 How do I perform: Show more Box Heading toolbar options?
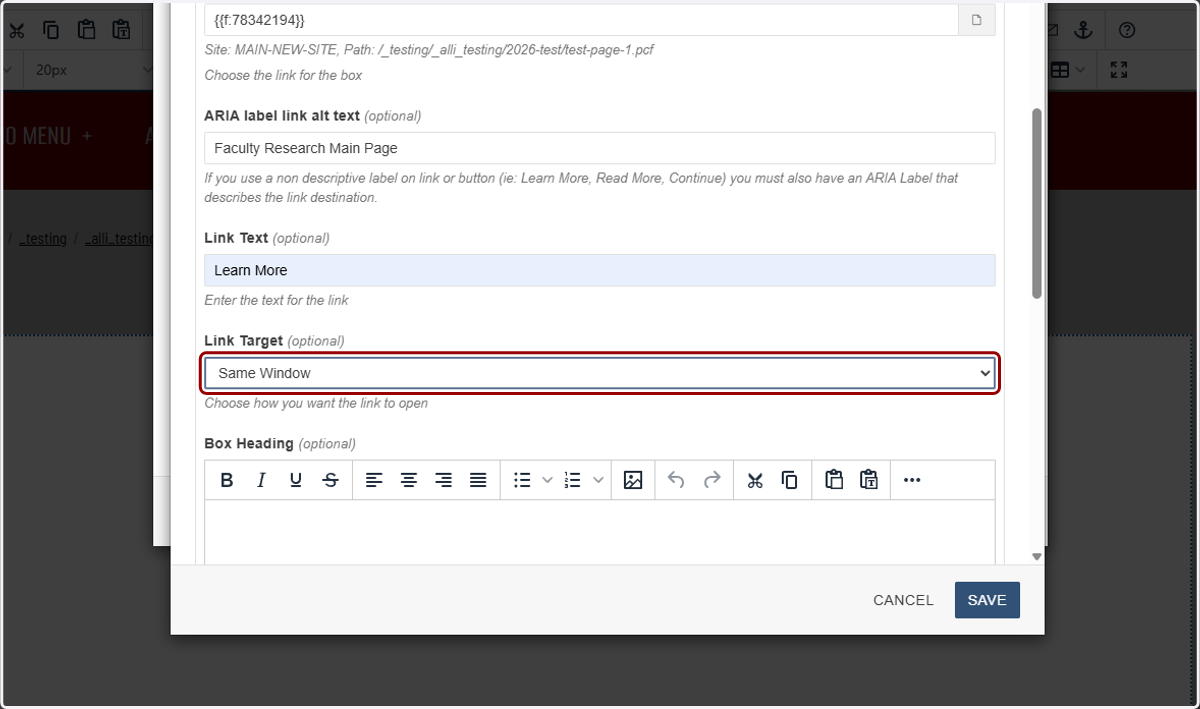tap(912, 480)
